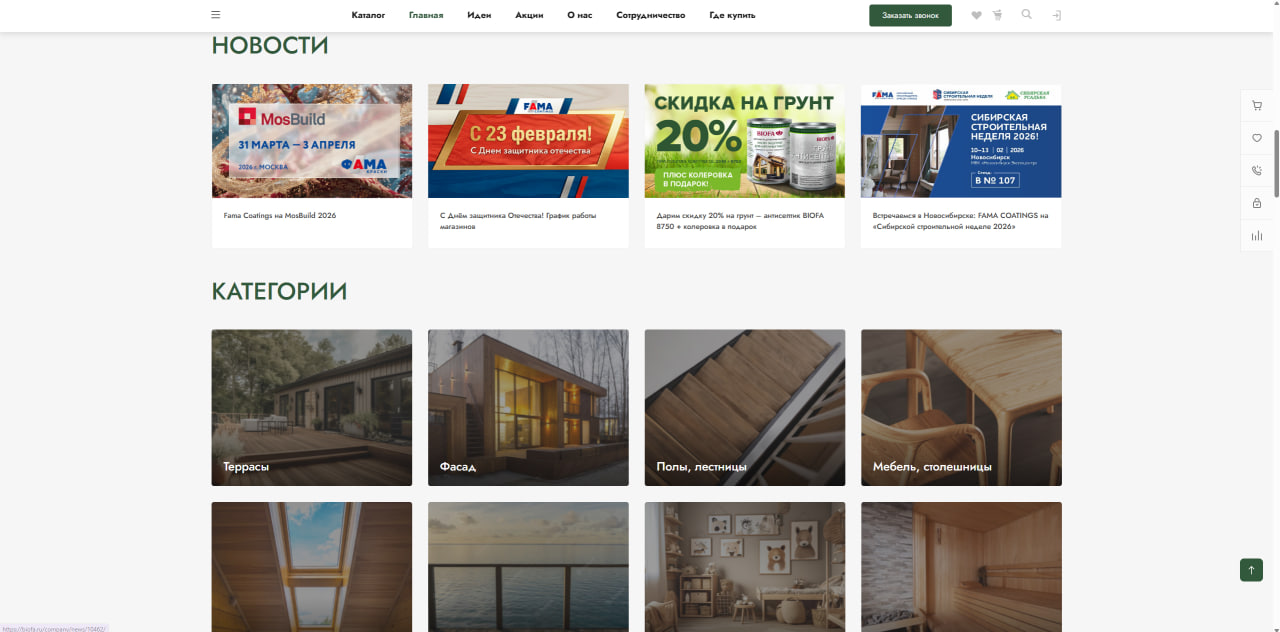Click the lock icon in side panel
Screen dimensions: 1280x632
pos(1257,203)
